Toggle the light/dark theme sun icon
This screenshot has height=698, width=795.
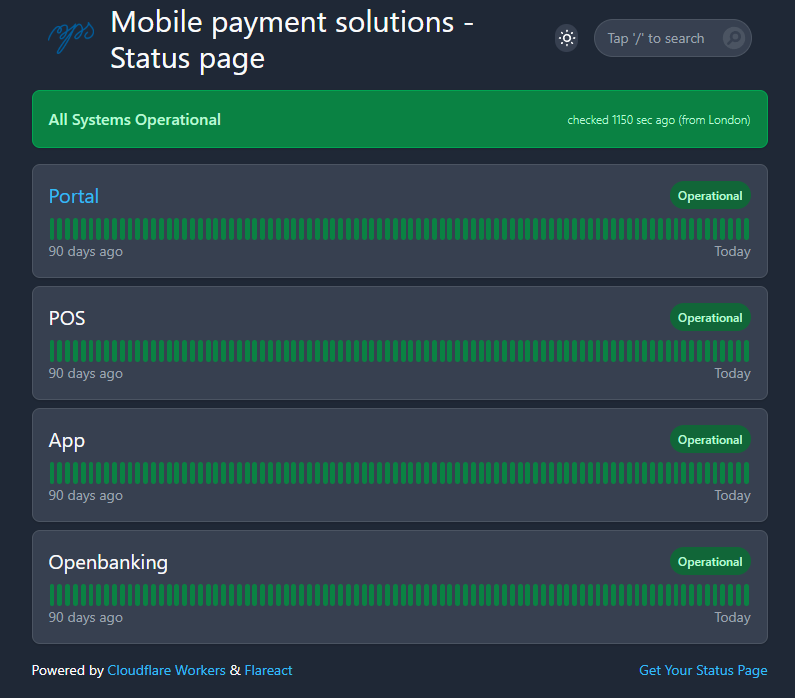click(566, 38)
